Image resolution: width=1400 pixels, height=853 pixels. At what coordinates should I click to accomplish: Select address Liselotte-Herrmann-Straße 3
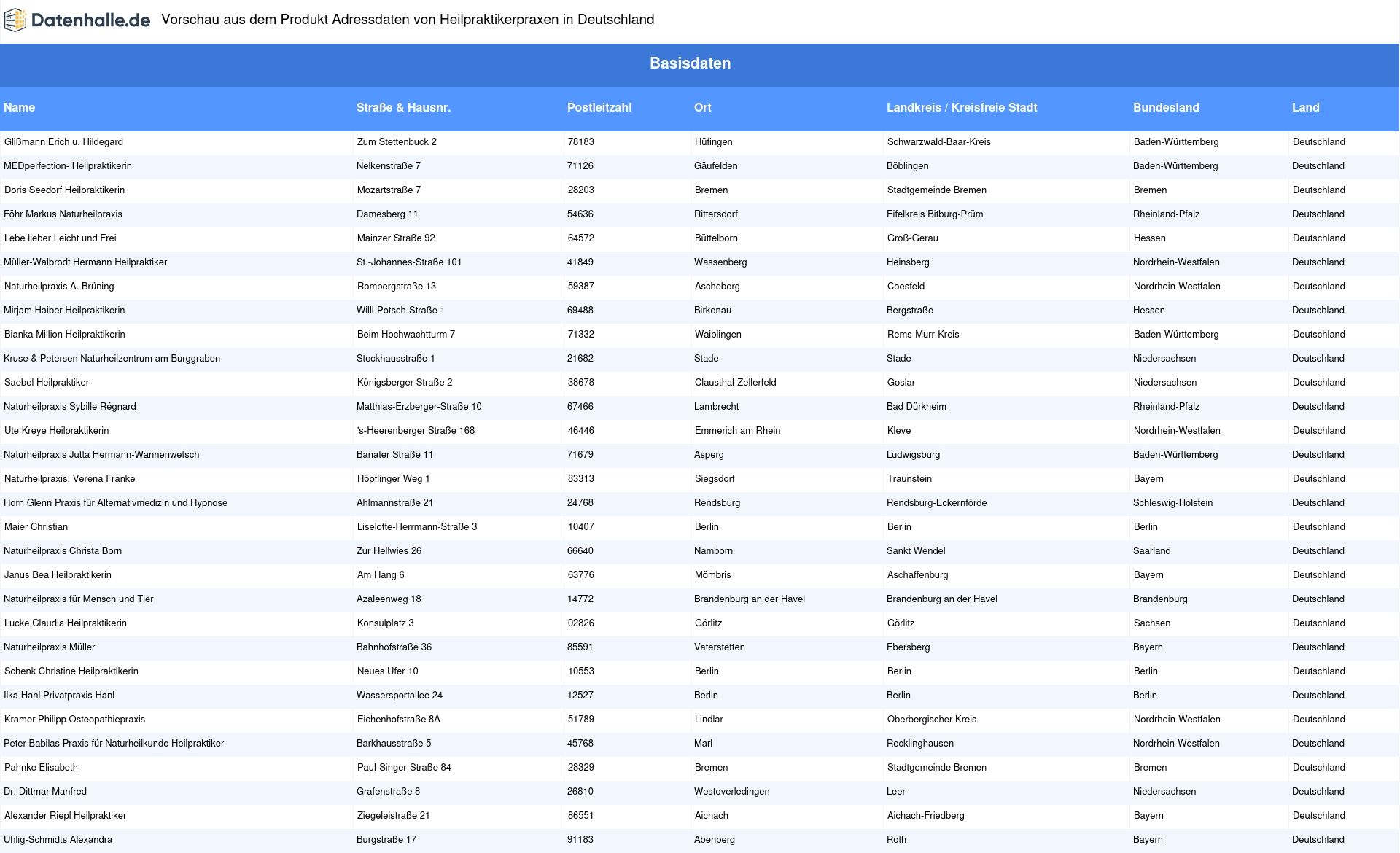click(x=417, y=527)
